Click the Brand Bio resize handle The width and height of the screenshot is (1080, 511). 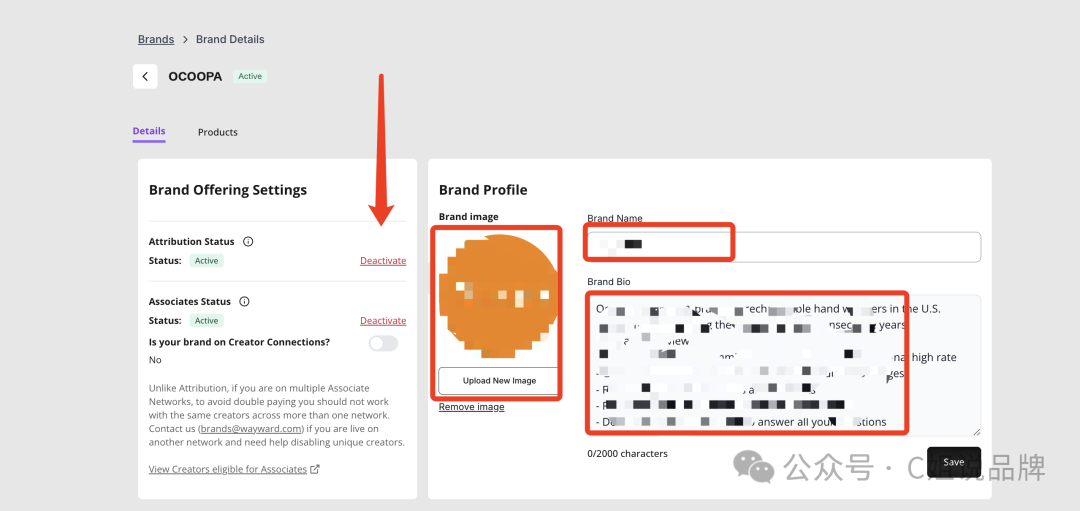976,431
